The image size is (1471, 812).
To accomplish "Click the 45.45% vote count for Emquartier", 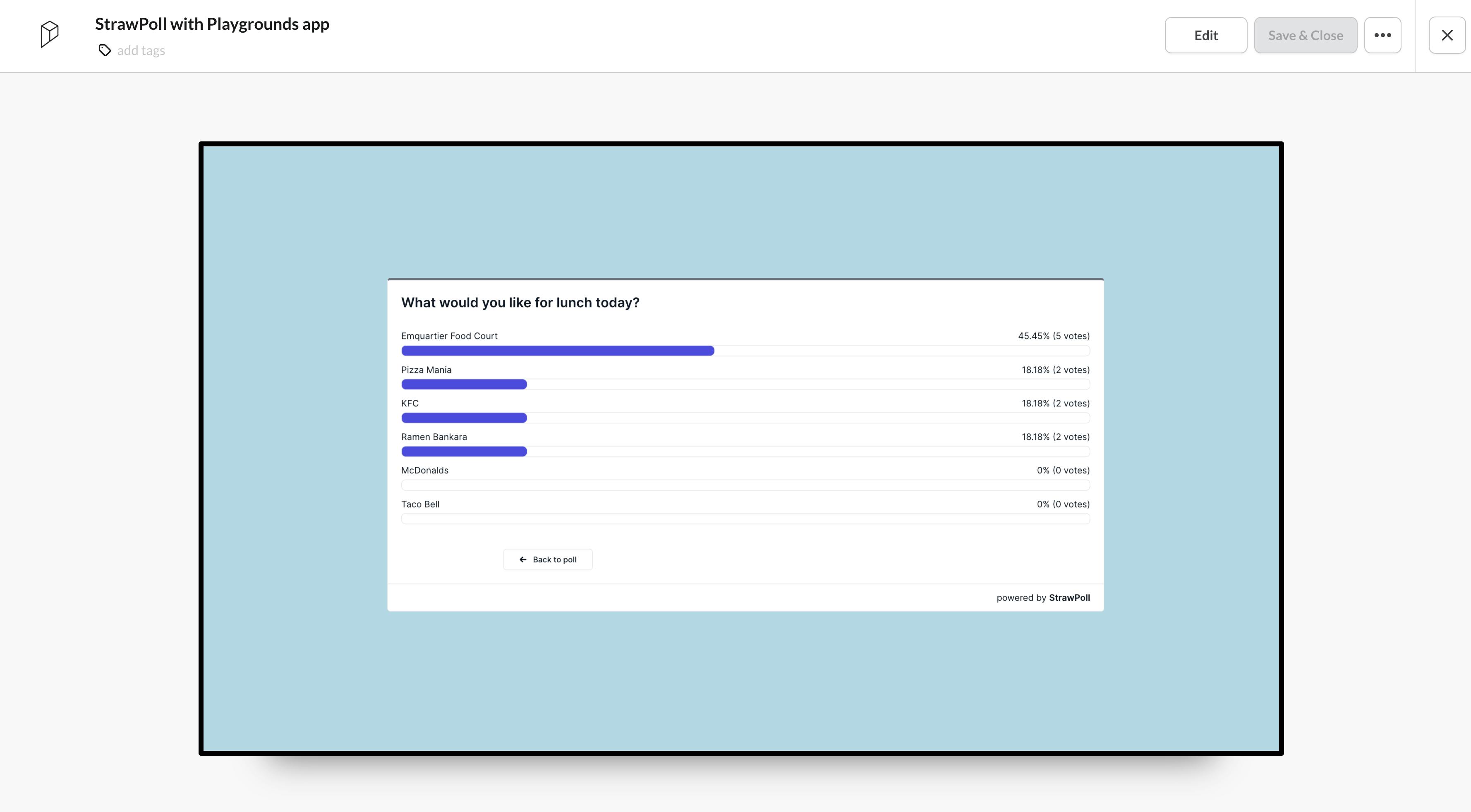I will coord(1054,336).
